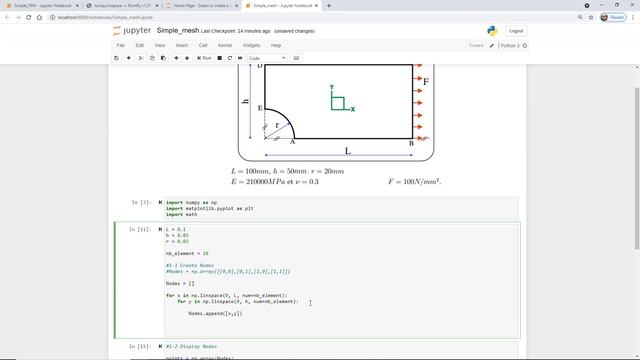Viewport: 640px width, 360px height.
Task: Click the Jupyter logo
Action: 132,31
